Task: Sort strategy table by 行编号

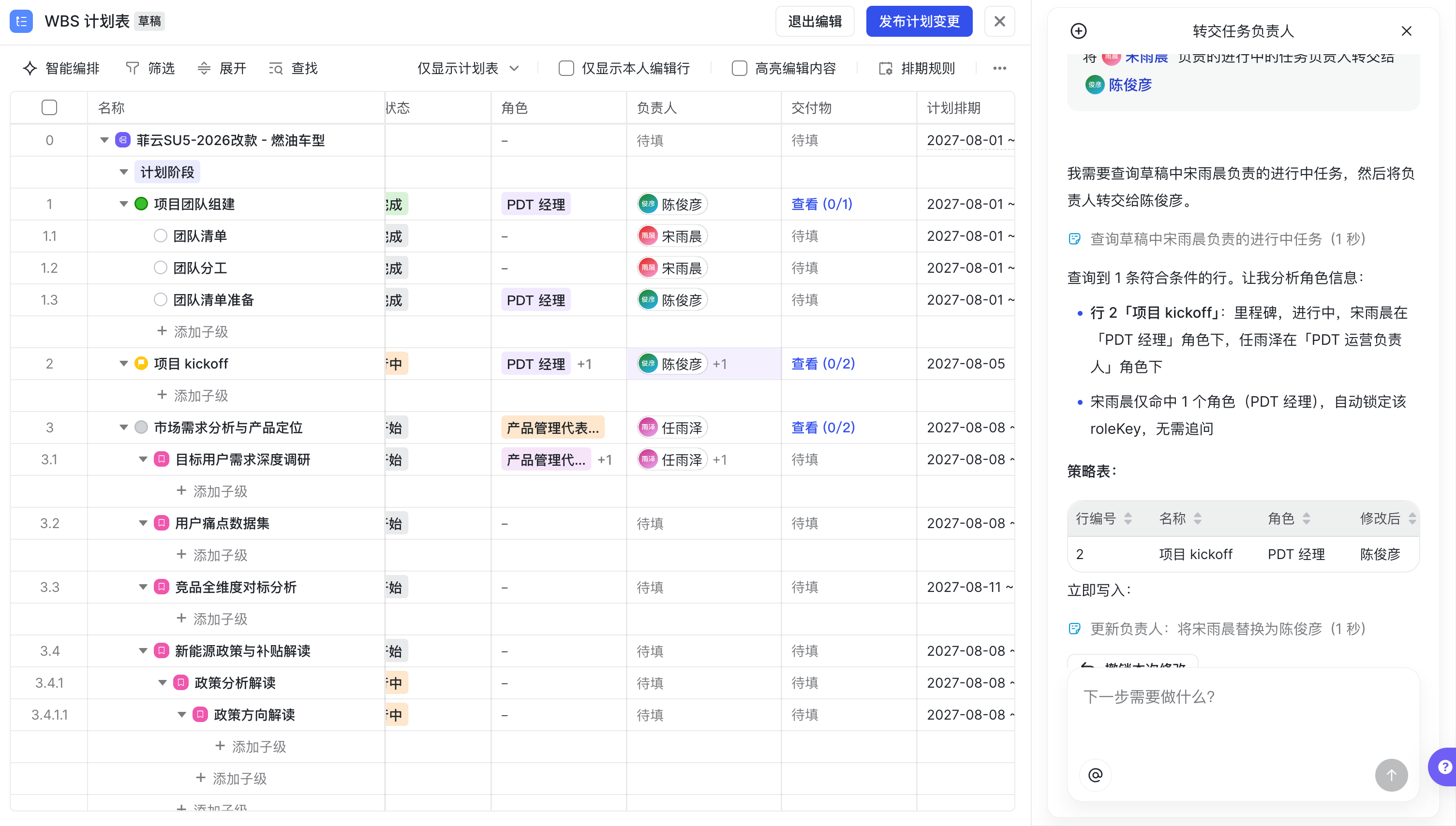Action: [x=1128, y=518]
